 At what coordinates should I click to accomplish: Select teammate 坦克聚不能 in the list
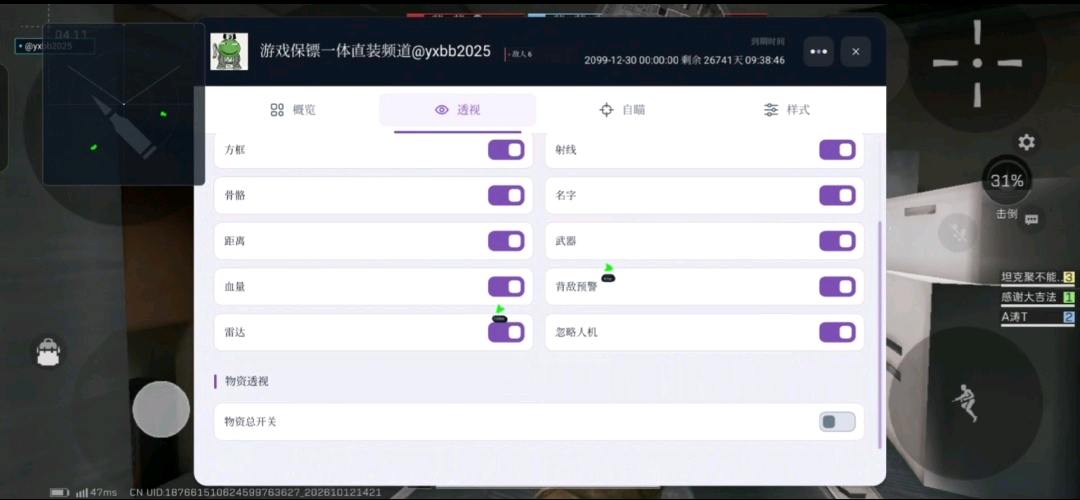point(1037,278)
